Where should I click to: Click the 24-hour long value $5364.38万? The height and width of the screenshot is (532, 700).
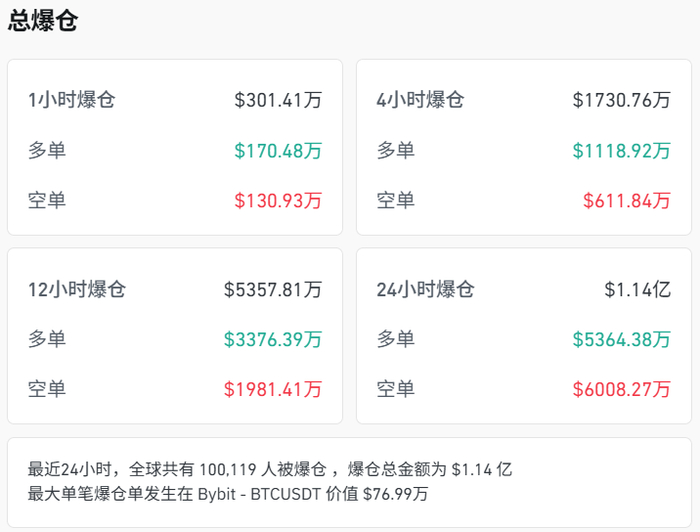pyautogui.click(x=621, y=339)
